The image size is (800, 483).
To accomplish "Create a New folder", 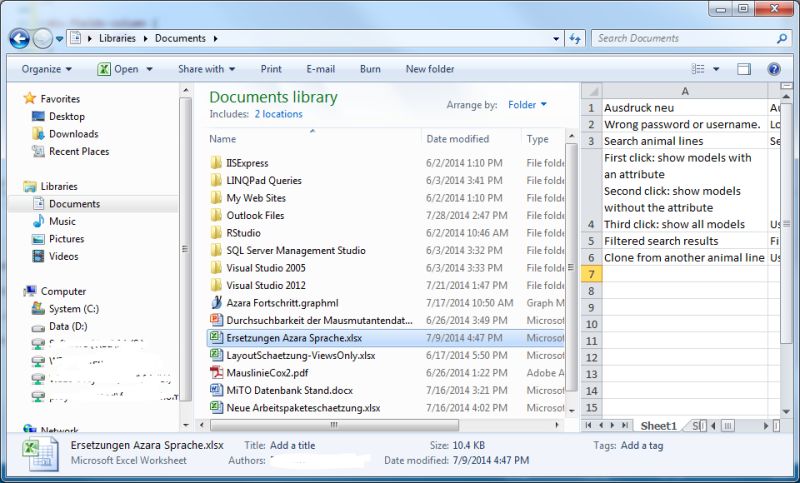I will coord(430,69).
